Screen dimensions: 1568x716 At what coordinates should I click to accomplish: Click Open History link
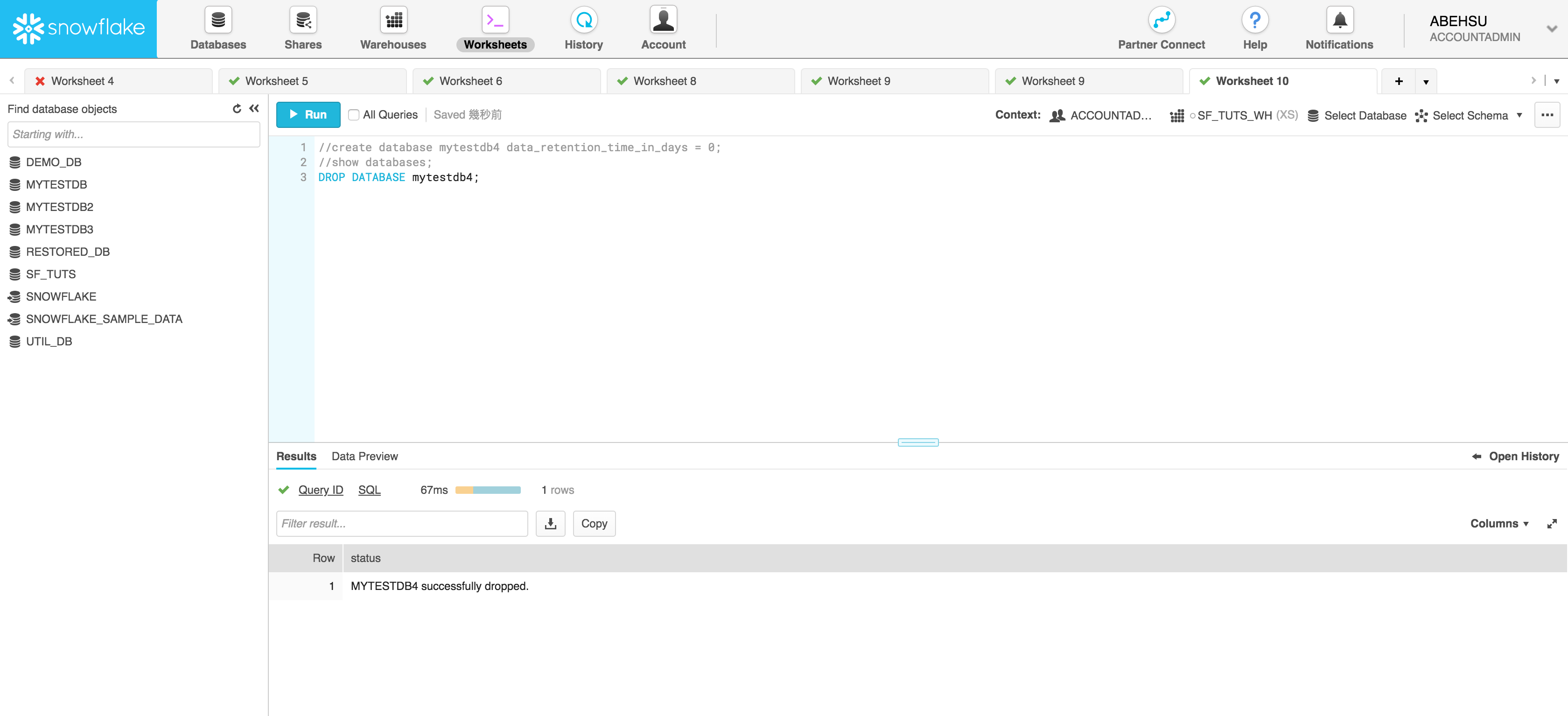point(1524,456)
